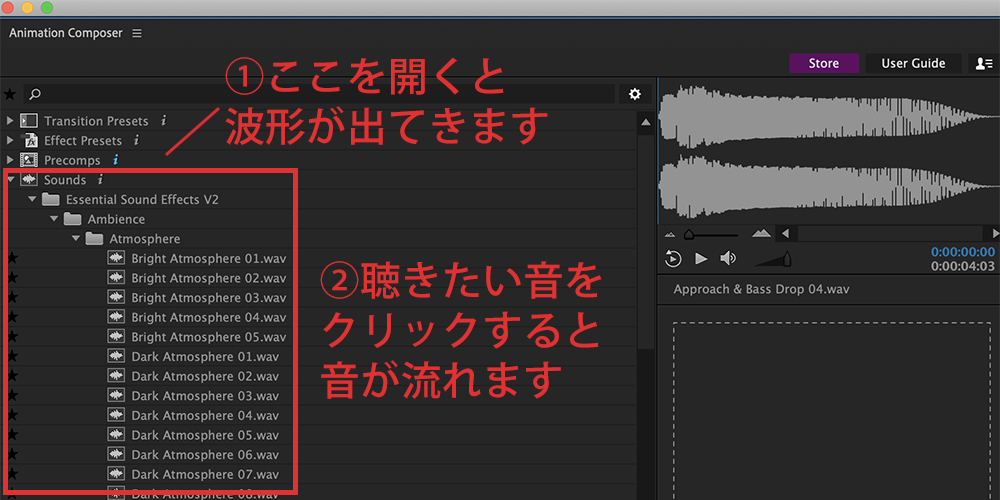Show info for Transition Presets
This screenshot has height=500, width=1000.
click(x=163, y=121)
